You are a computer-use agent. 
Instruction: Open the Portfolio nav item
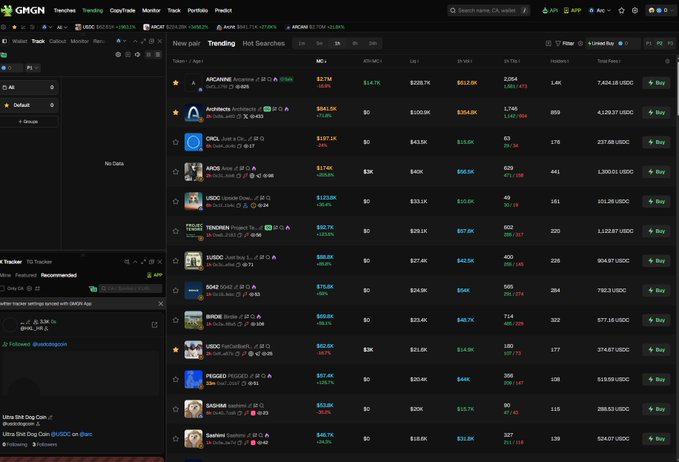click(x=198, y=10)
